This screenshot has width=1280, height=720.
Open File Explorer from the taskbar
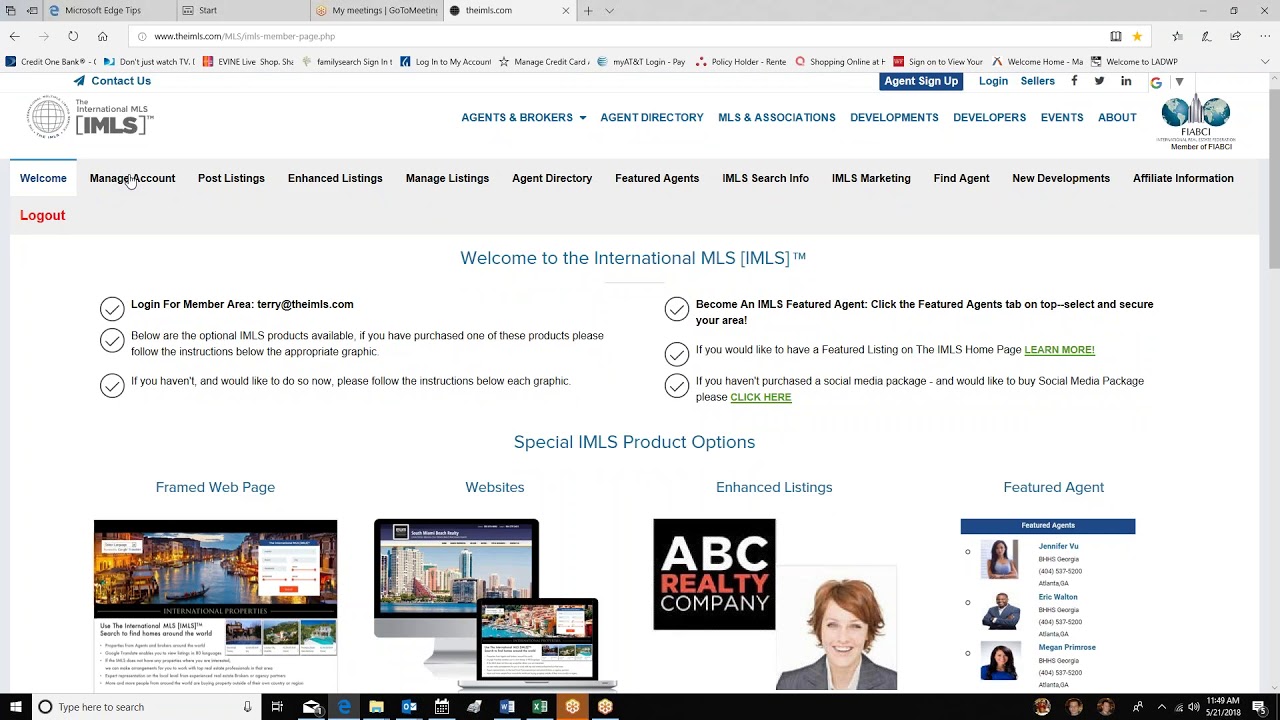click(x=376, y=707)
